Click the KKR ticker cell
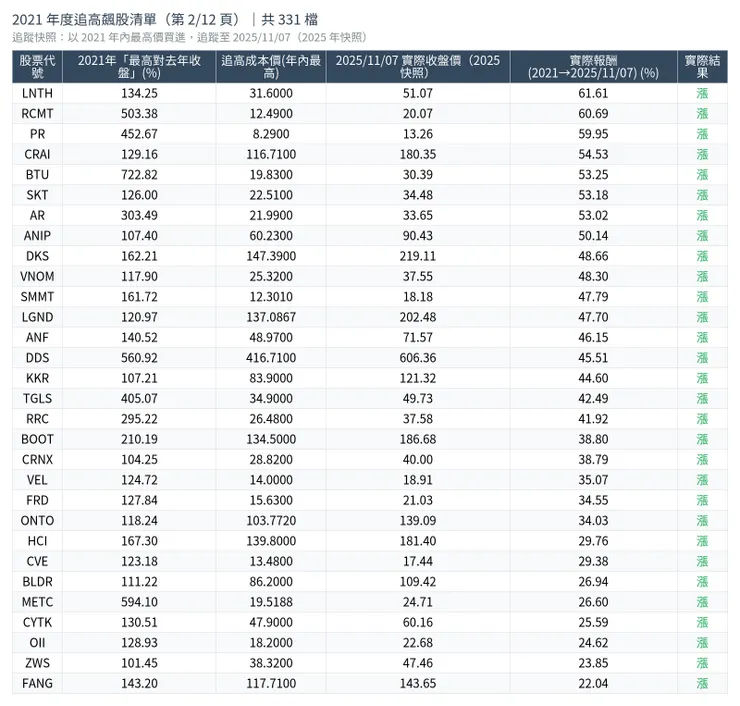 37,378
